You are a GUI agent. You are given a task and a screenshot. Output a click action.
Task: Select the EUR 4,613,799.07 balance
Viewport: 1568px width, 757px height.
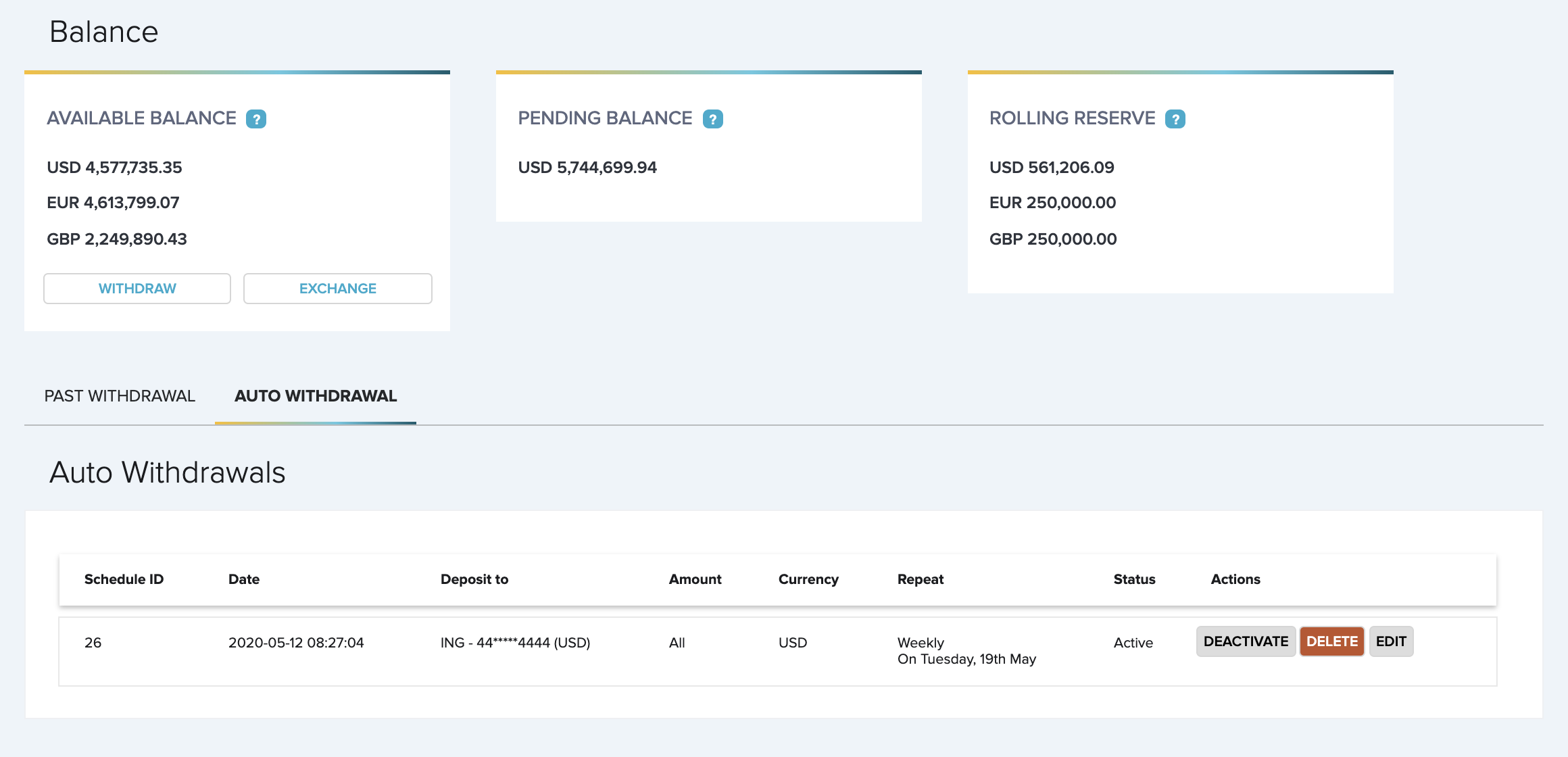tap(113, 203)
